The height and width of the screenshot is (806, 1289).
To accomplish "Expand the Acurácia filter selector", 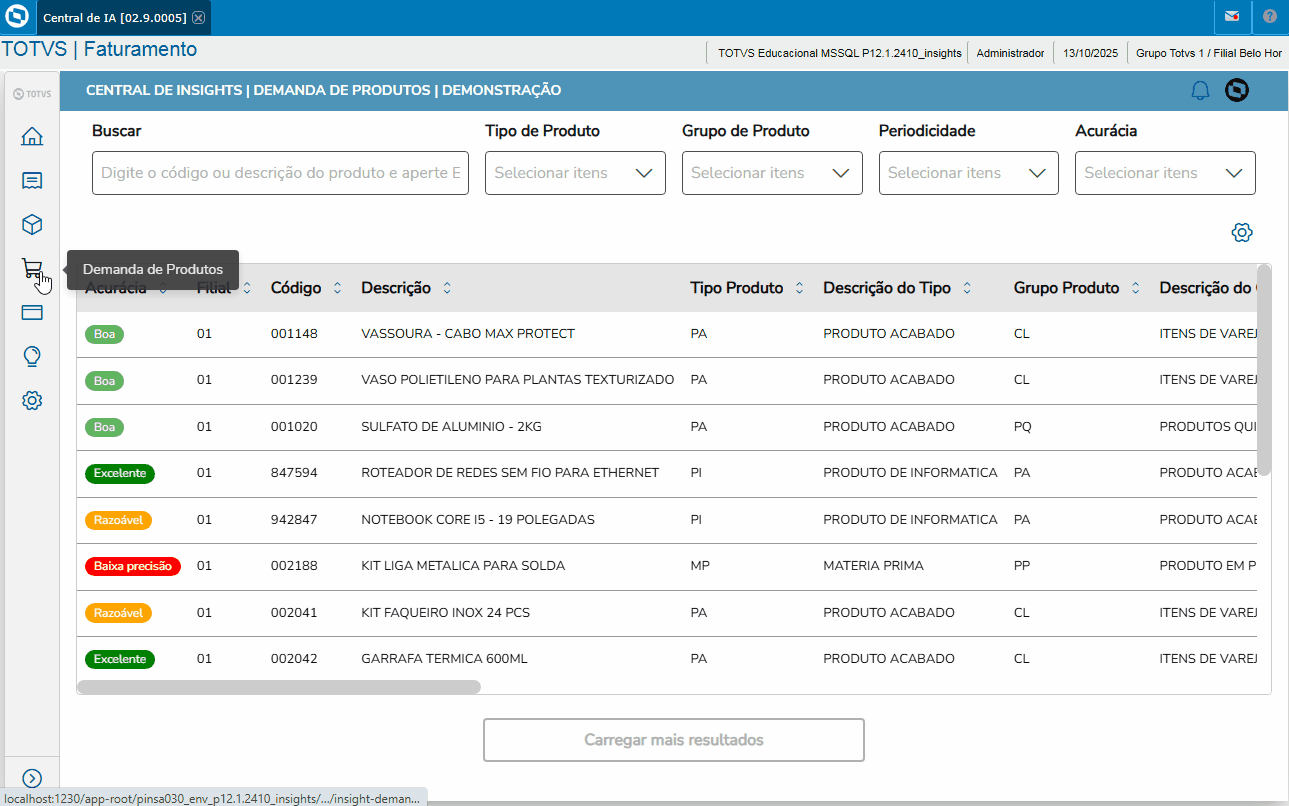I will [1165, 172].
